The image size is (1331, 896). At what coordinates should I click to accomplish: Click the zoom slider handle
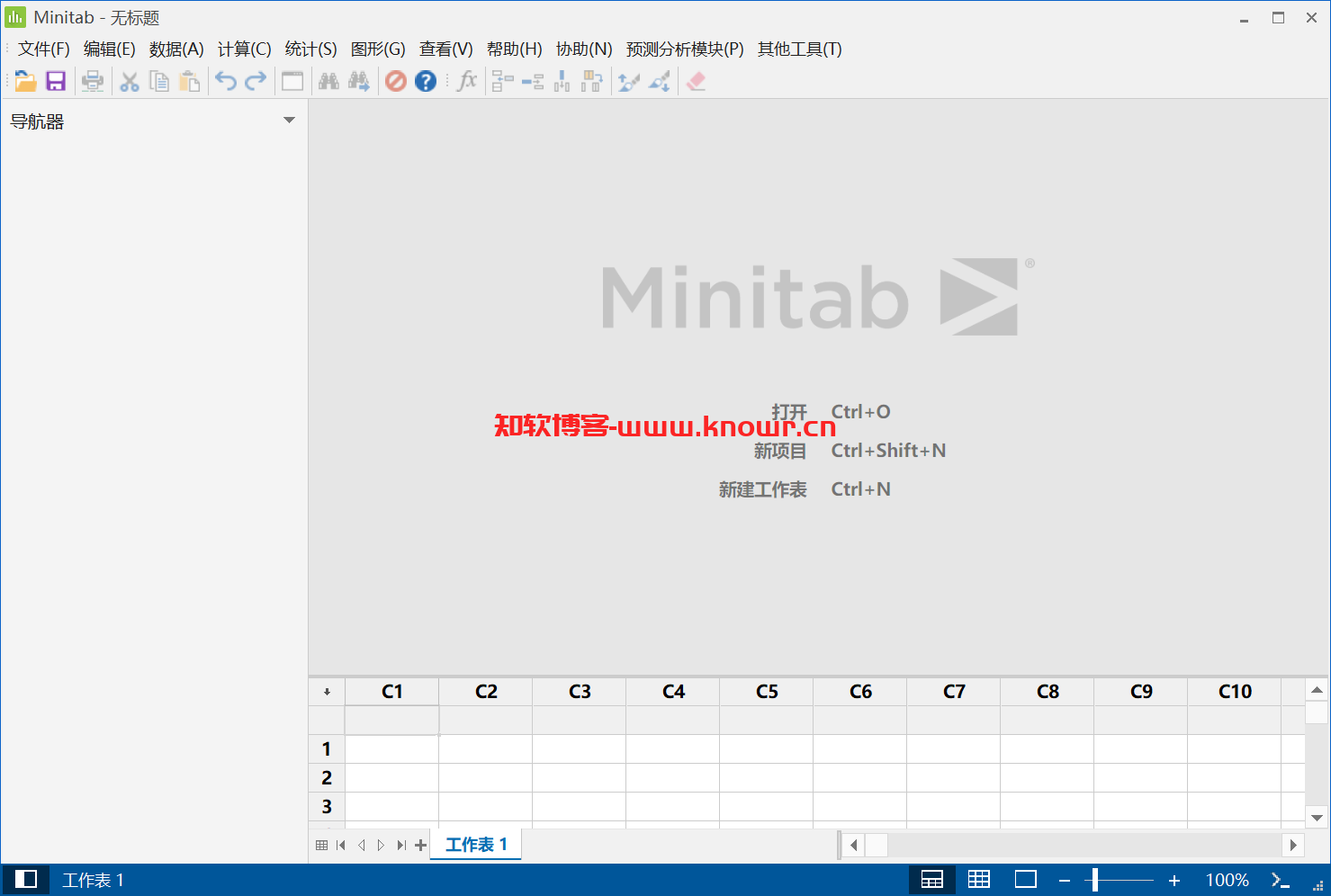(x=1095, y=880)
